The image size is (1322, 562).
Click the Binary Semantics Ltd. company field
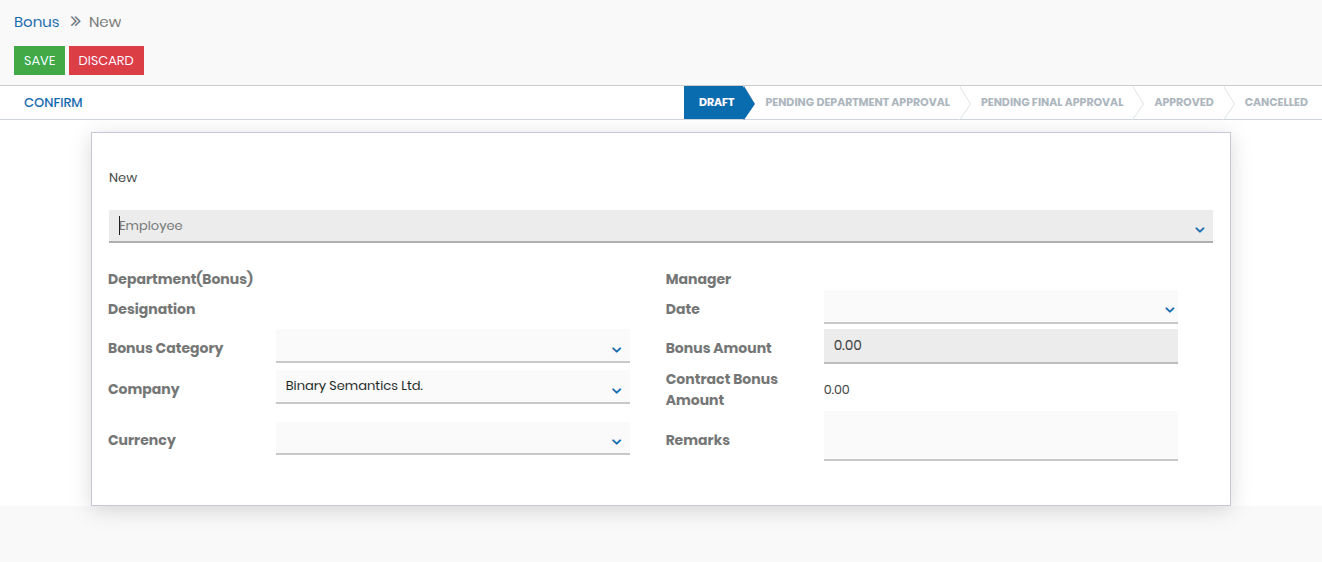(x=440, y=386)
